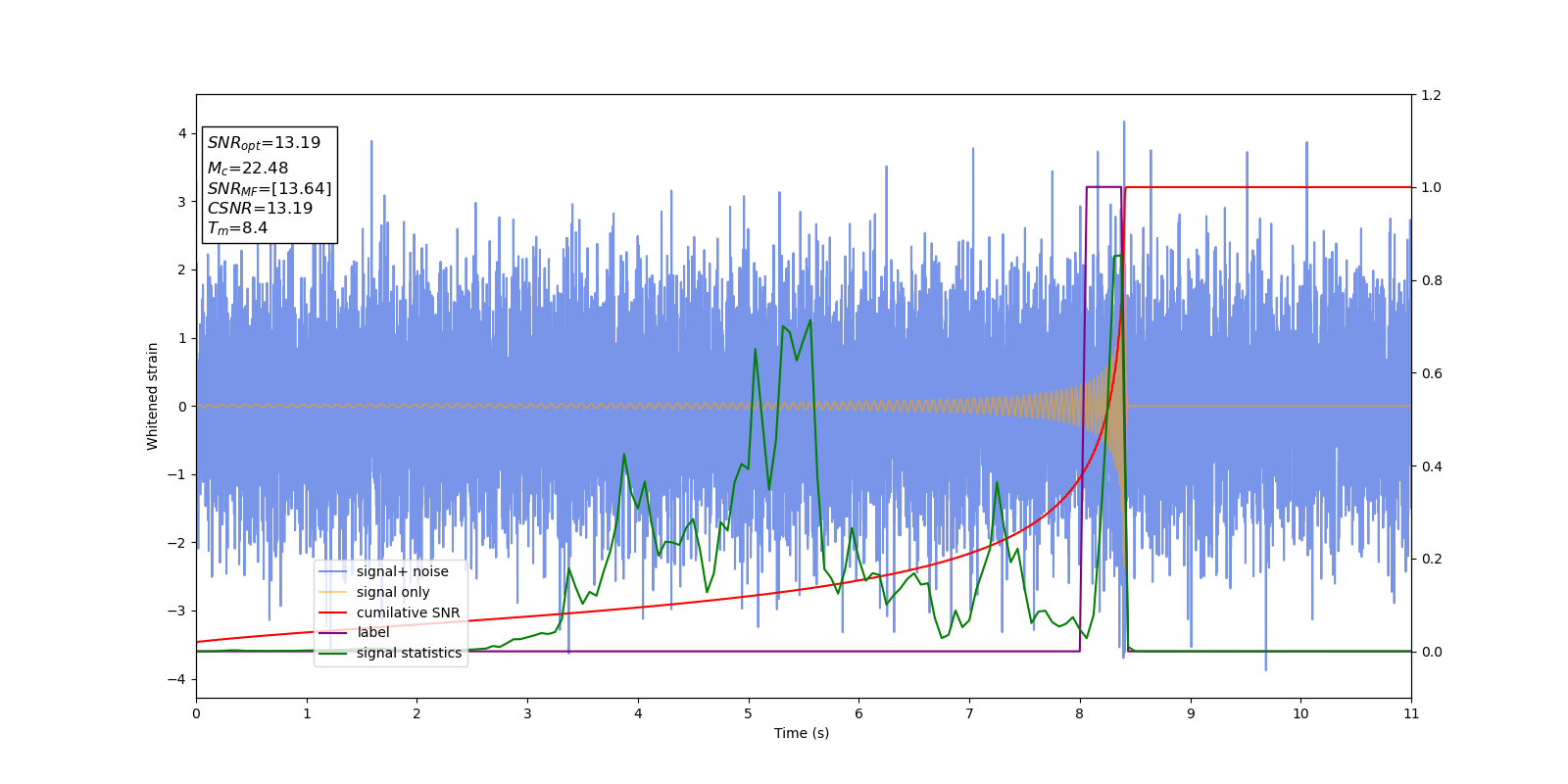Click the green line swatch for signal statistics
This screenshot has height=784, width=1568.
pos(333,653)
